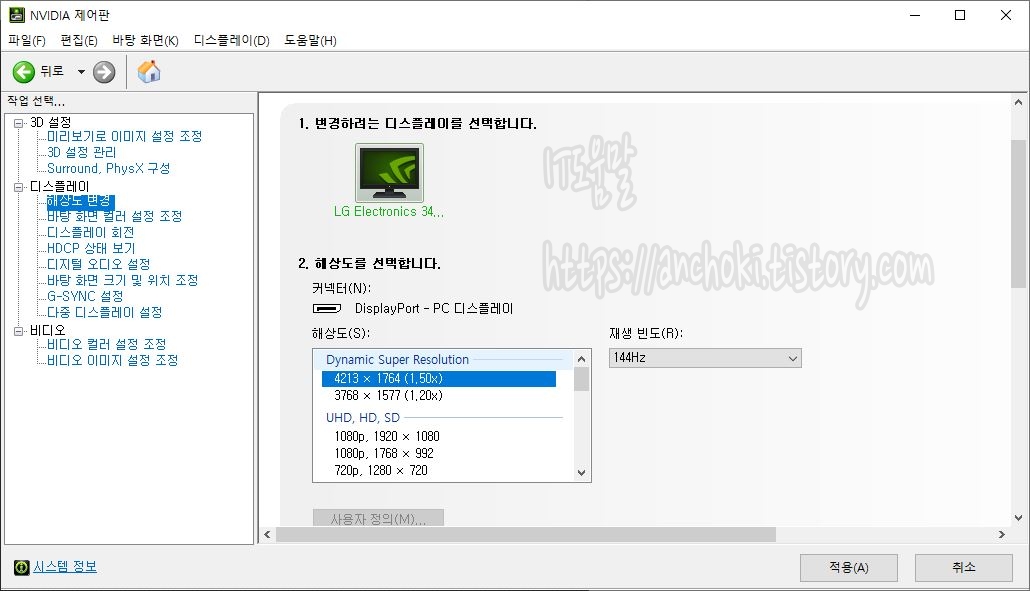Click main panel vertical scroll down arrow
This screenshot has width=1030, height=591.
pyautogui.click(x=1018, y=517)
